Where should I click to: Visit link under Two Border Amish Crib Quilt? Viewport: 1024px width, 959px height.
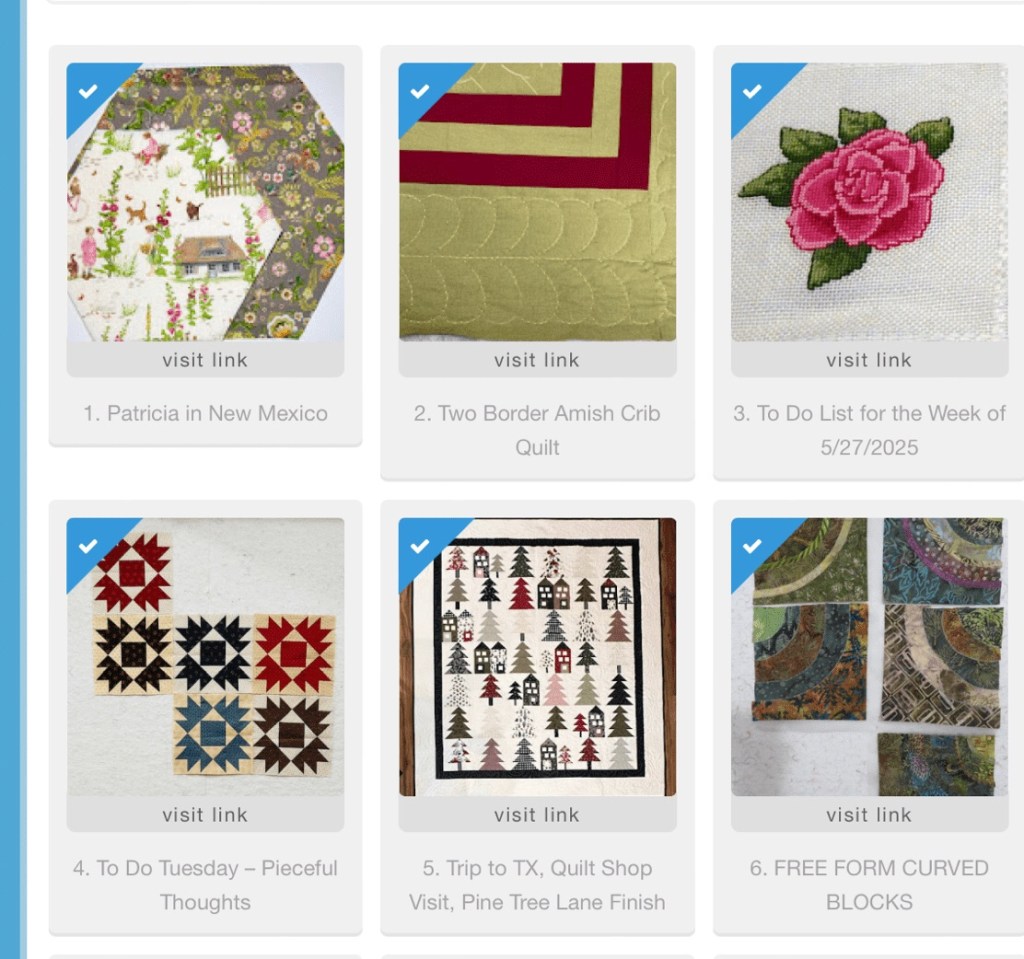pyautogui.click(x=537, y=359)
